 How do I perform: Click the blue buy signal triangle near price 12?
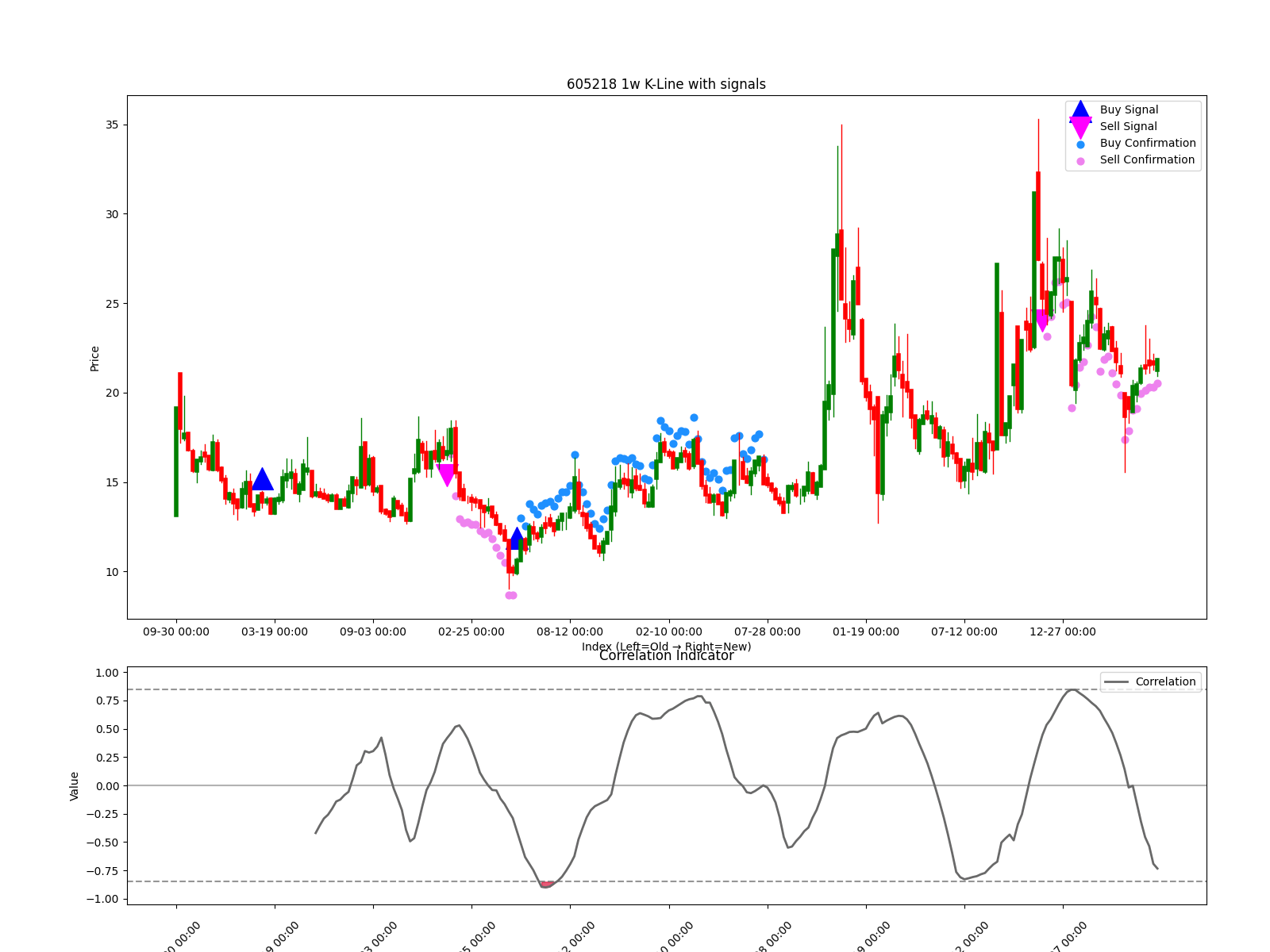click(x=517, y=539)
